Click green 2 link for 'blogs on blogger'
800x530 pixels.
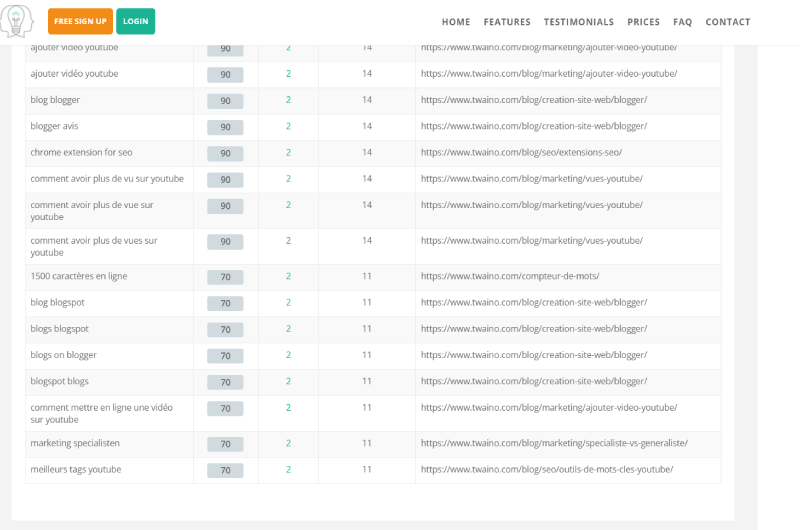click(x=288, y=355)
